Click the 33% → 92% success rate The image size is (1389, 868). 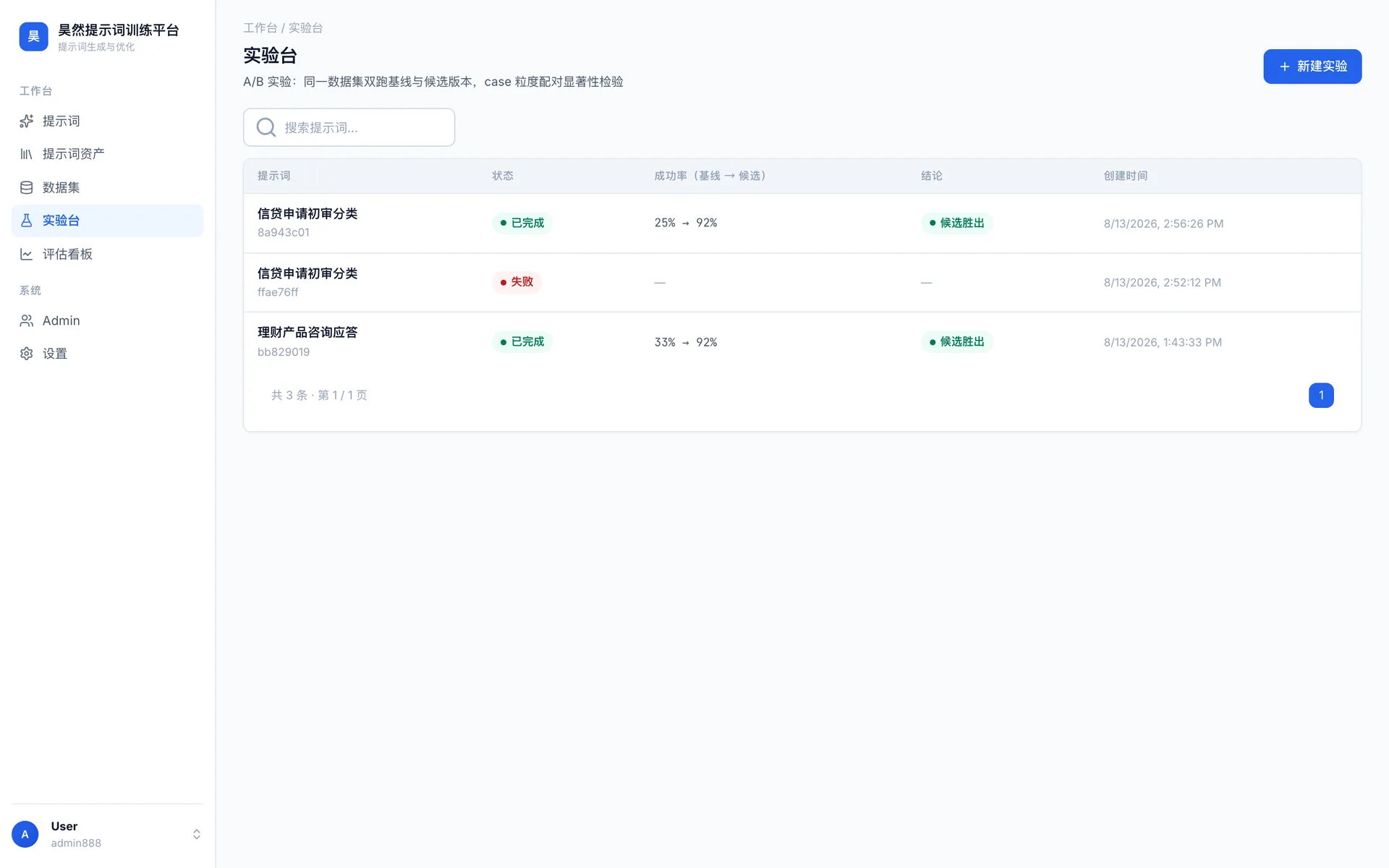[686, 342]
